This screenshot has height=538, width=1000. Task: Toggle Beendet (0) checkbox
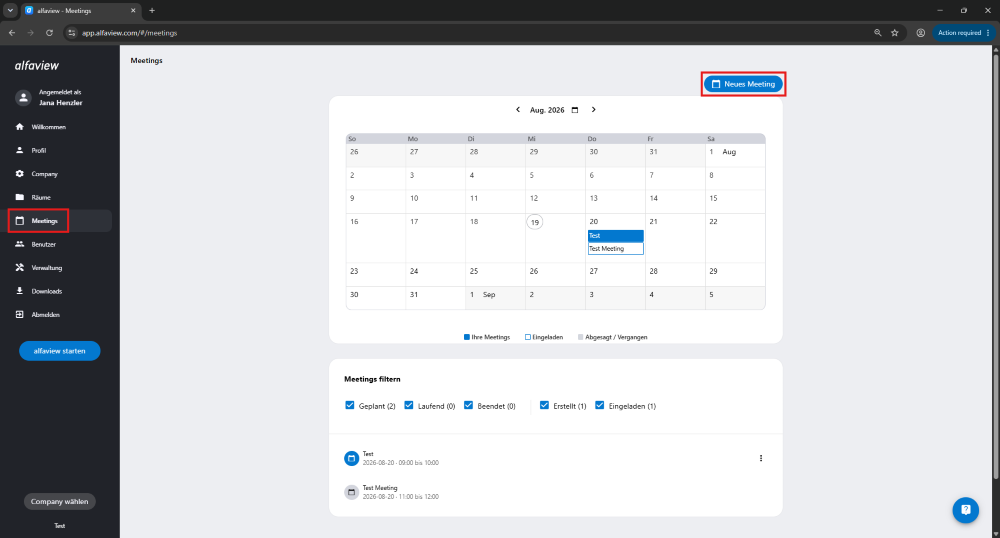pos(468,405)
